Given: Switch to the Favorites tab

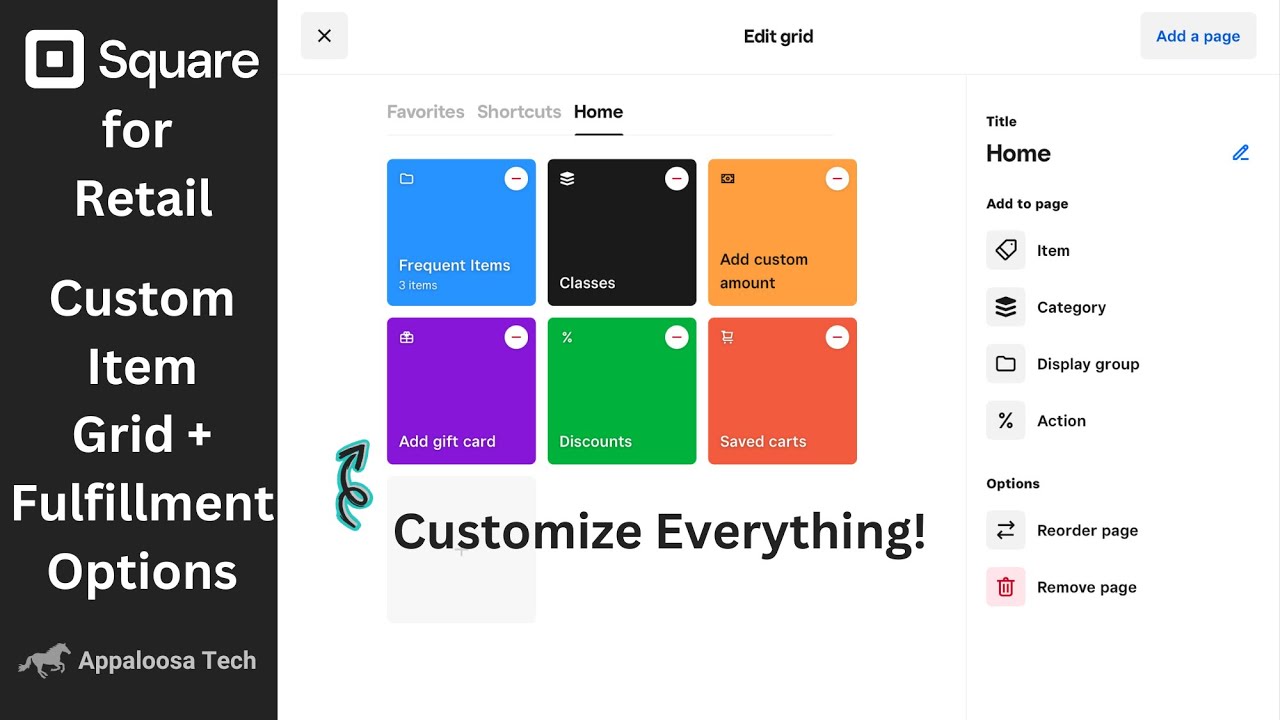Looking at the screenshot, I should tap(426, 112).
